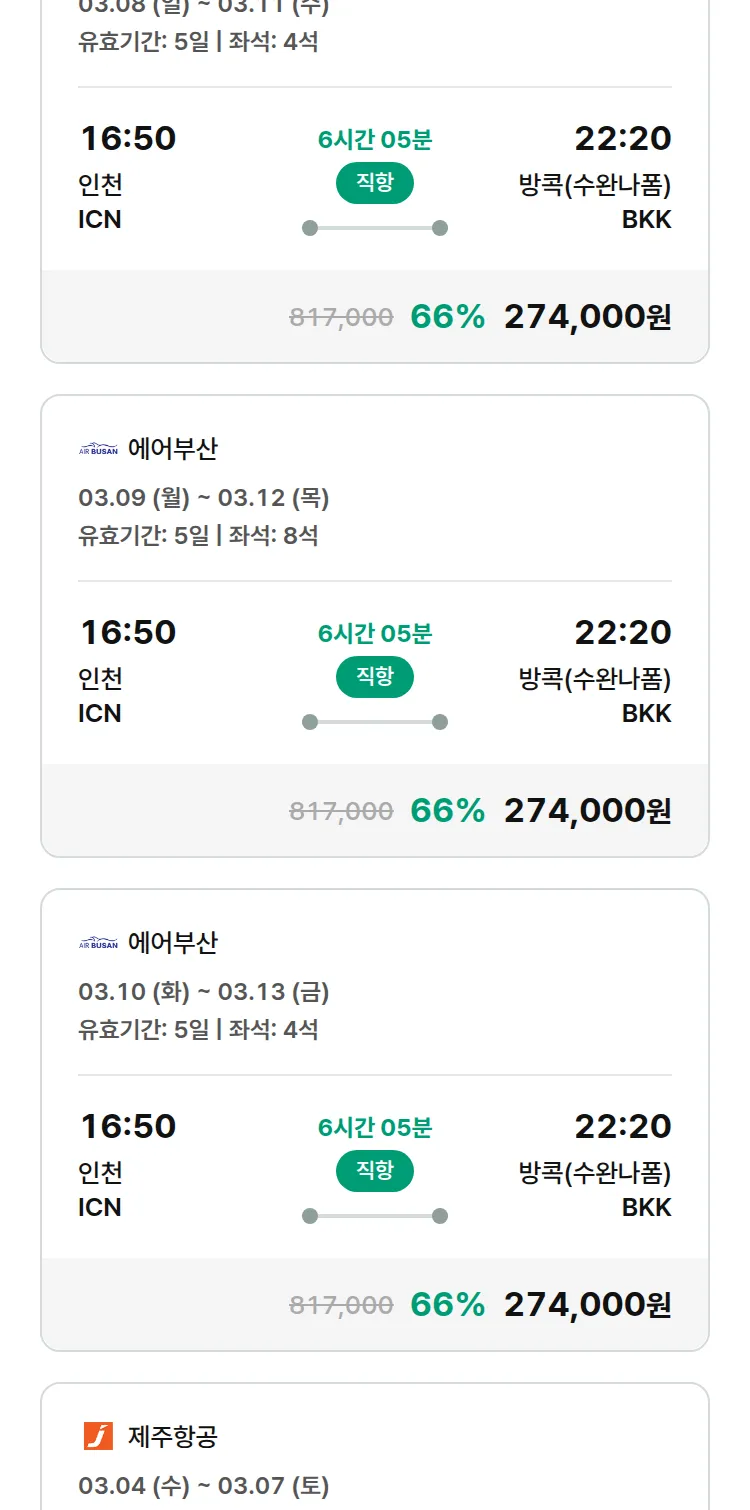Screen dimensions: 750x1510
Task: Click the orange Jeju Air logo
Action: (x=98, y=1436)
